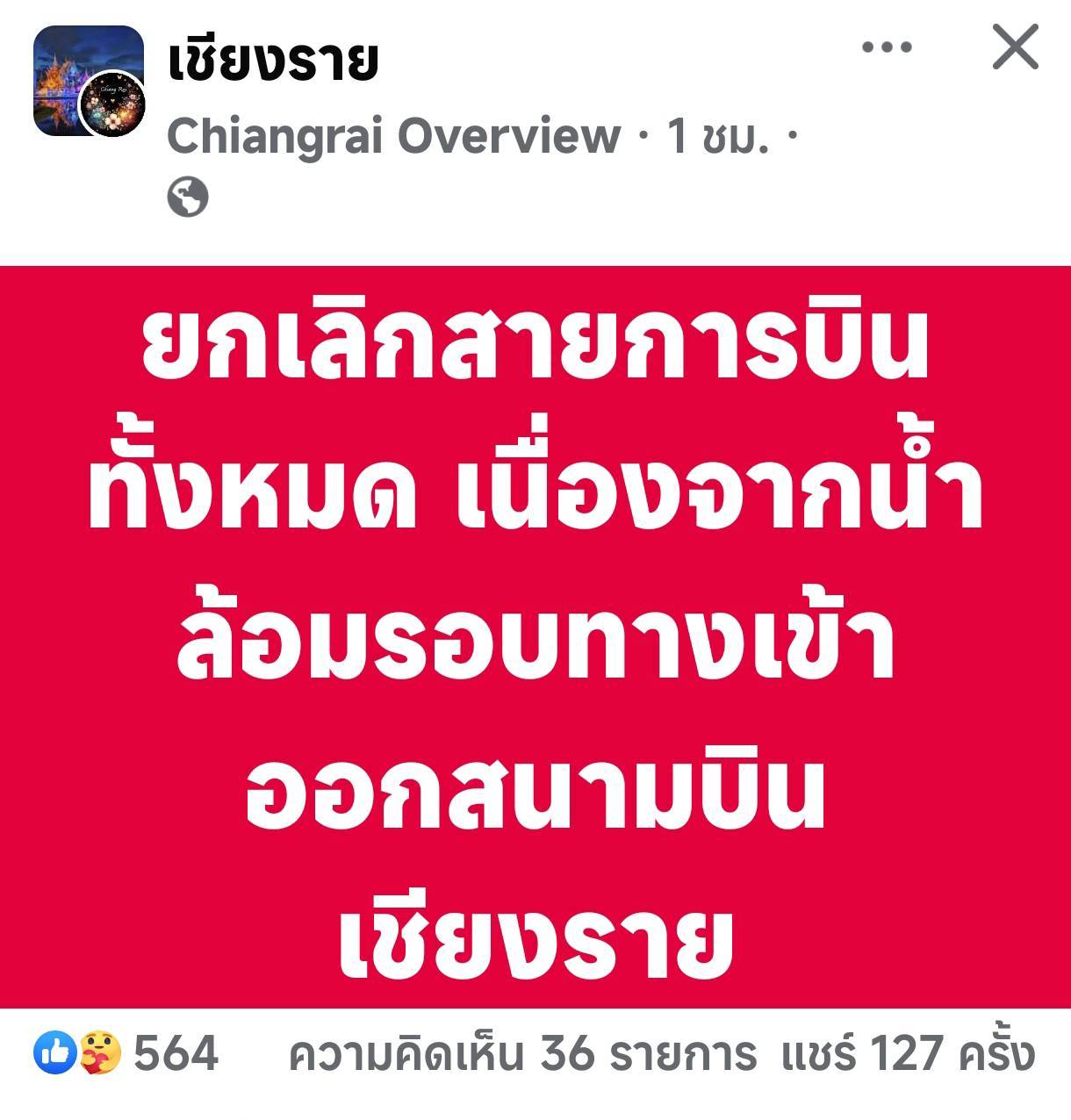This screenshot has height=1120, width=1071.
Task: Click the 1 ชม. post timestamp
Action: click(718, 136)
